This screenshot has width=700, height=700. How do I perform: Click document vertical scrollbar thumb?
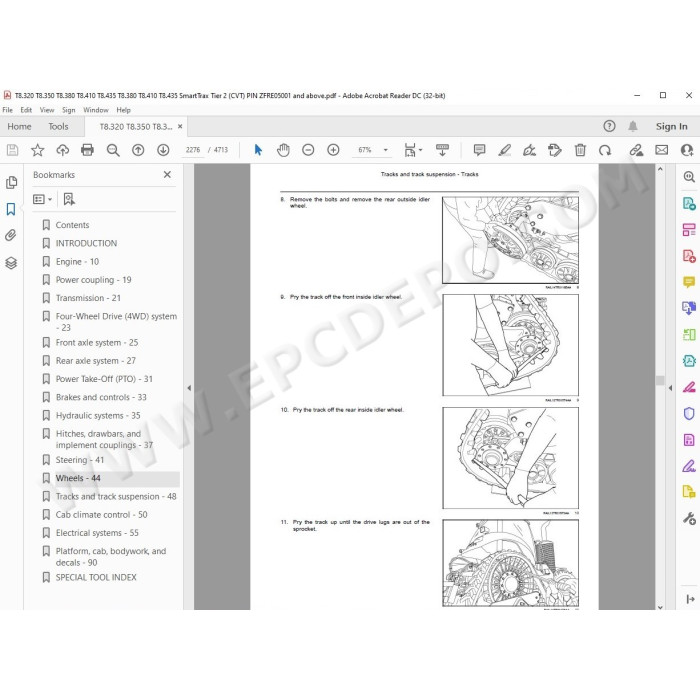(660, 380)
